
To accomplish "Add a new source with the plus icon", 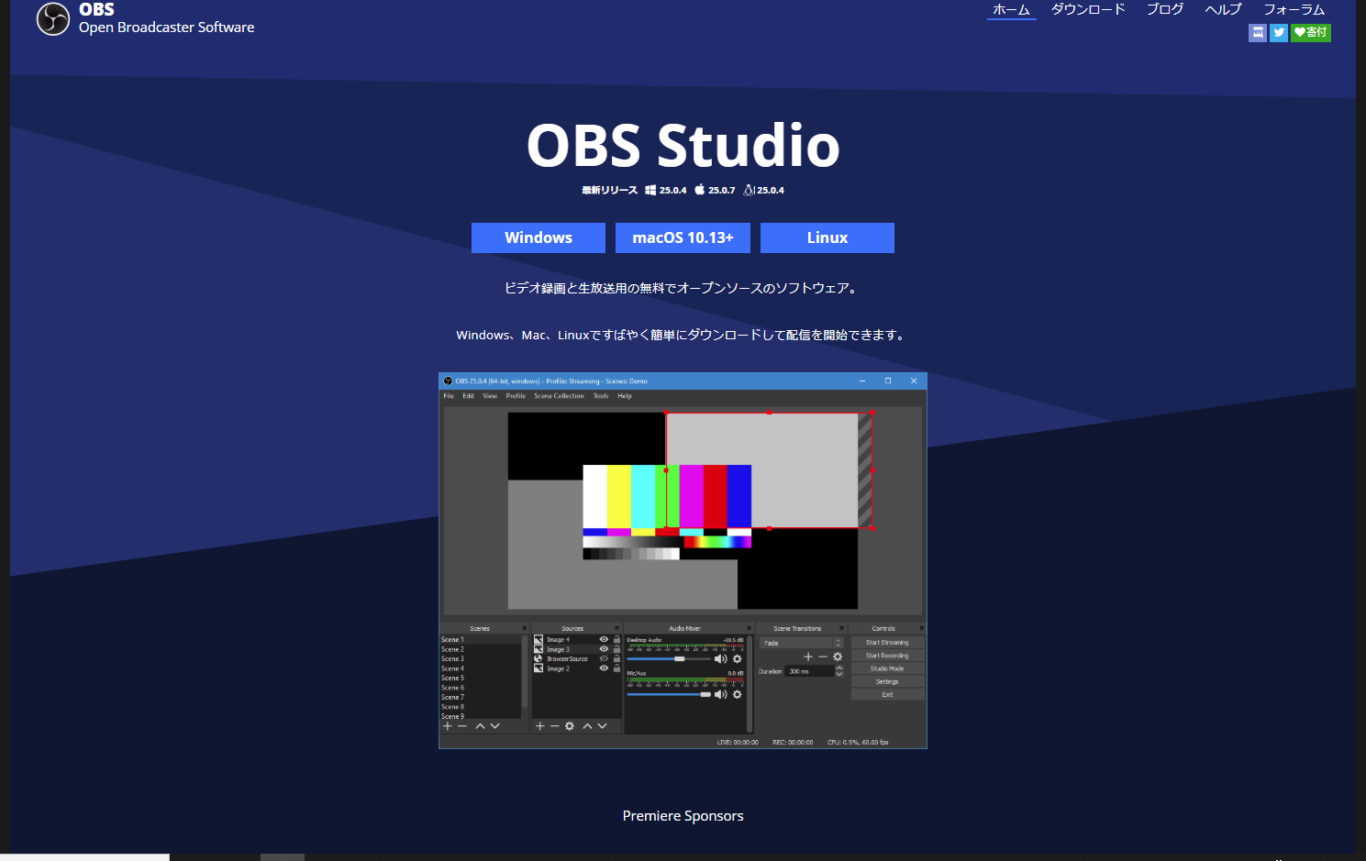I will (x=539, y=726).
